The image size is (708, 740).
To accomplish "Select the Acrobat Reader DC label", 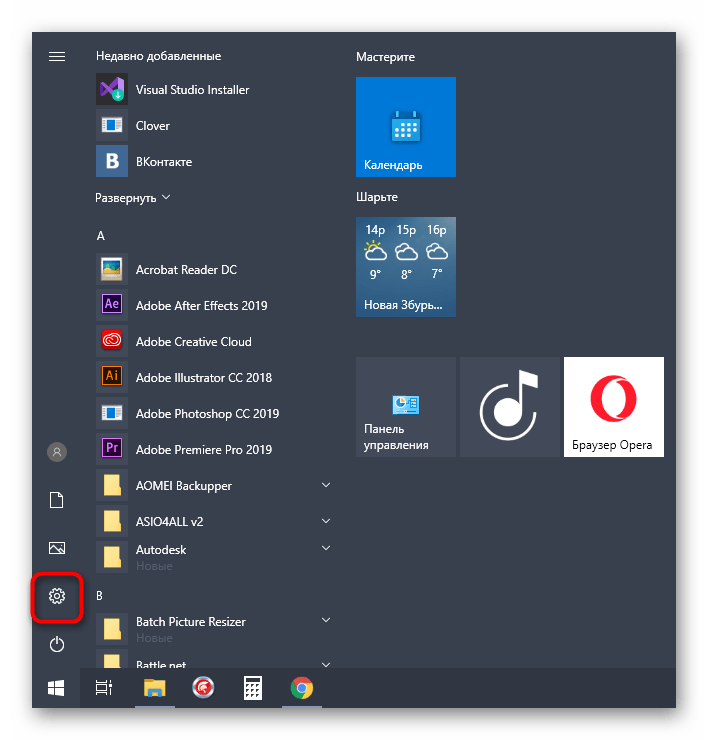I will (x=186, y=269).
